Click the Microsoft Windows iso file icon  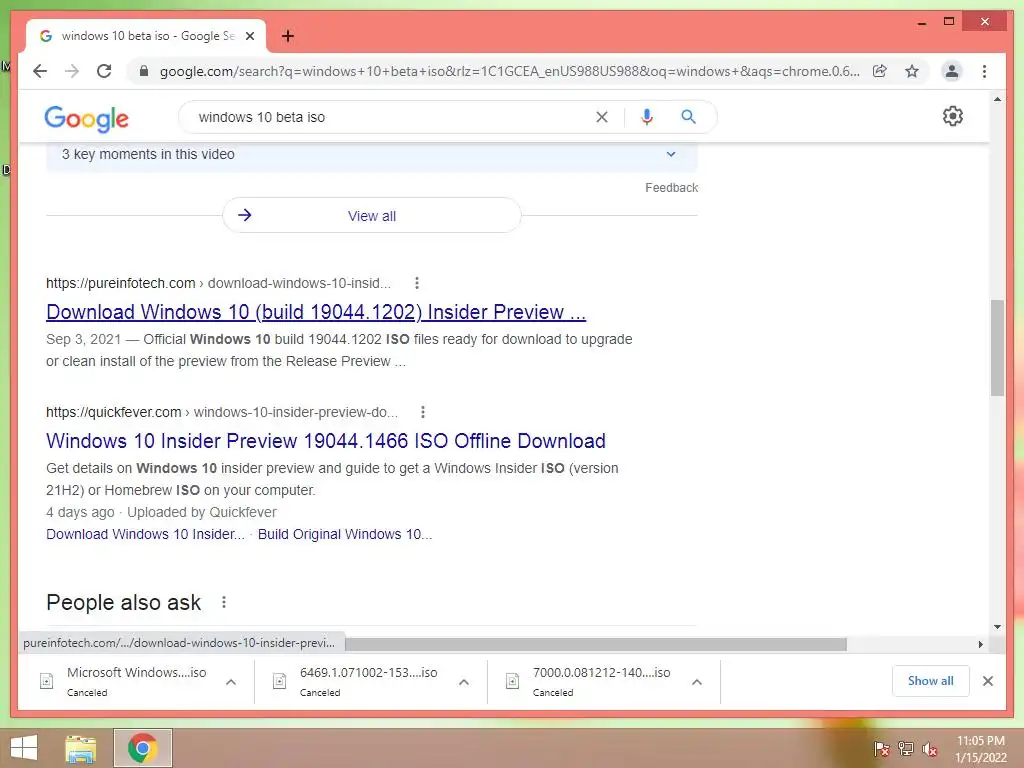click(x=46, y=681)
